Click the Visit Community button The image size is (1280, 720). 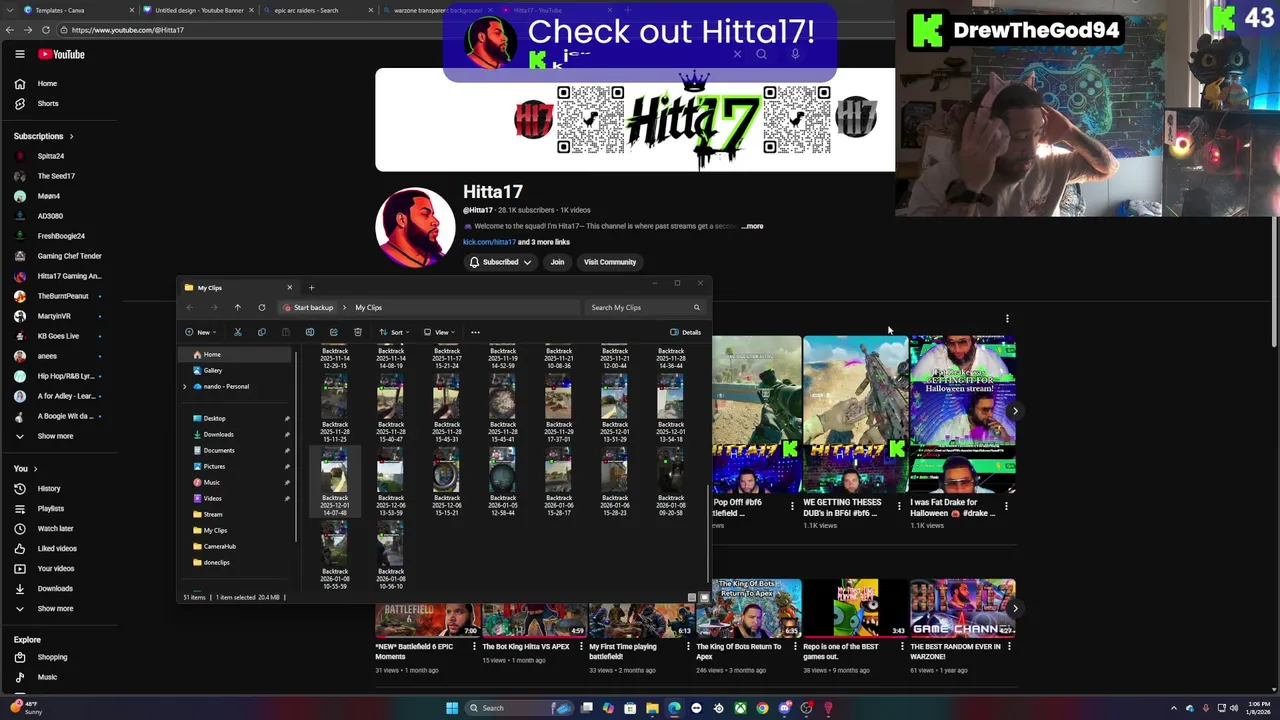pos(610,262)
